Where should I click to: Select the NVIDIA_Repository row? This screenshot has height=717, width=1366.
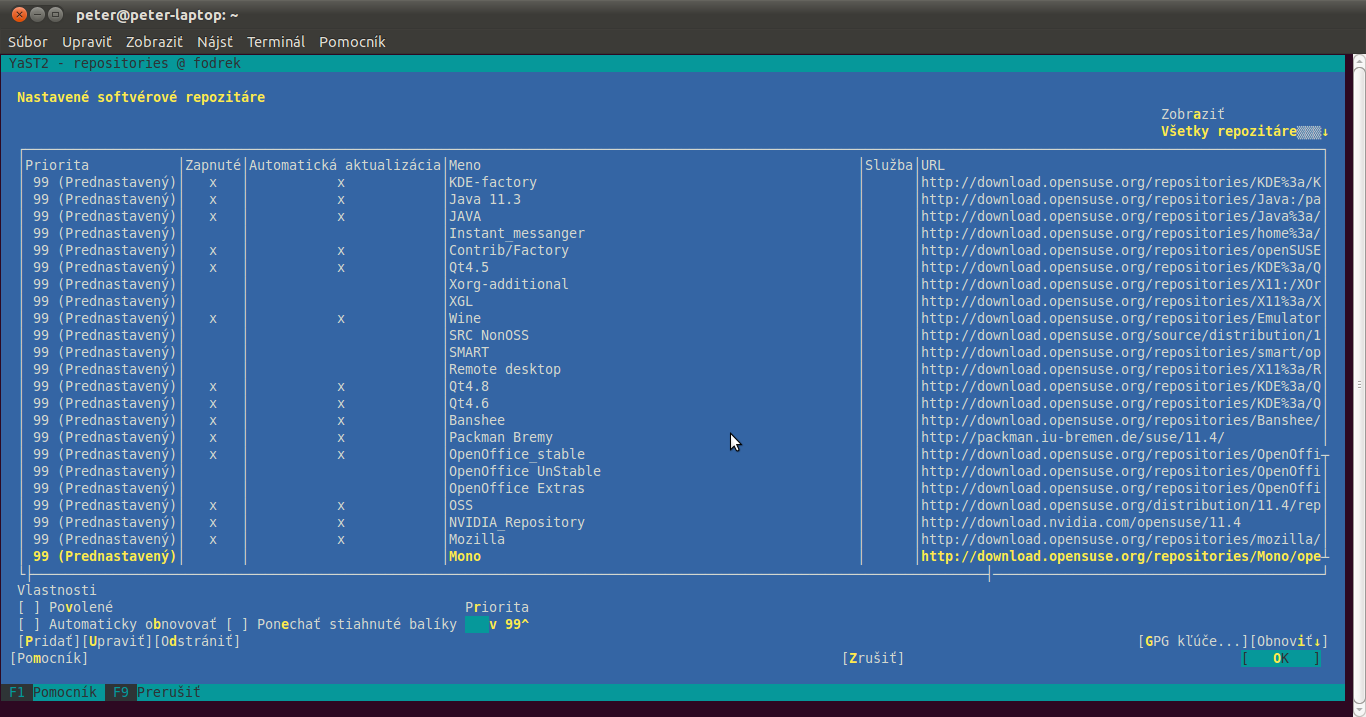pos(673,522)
